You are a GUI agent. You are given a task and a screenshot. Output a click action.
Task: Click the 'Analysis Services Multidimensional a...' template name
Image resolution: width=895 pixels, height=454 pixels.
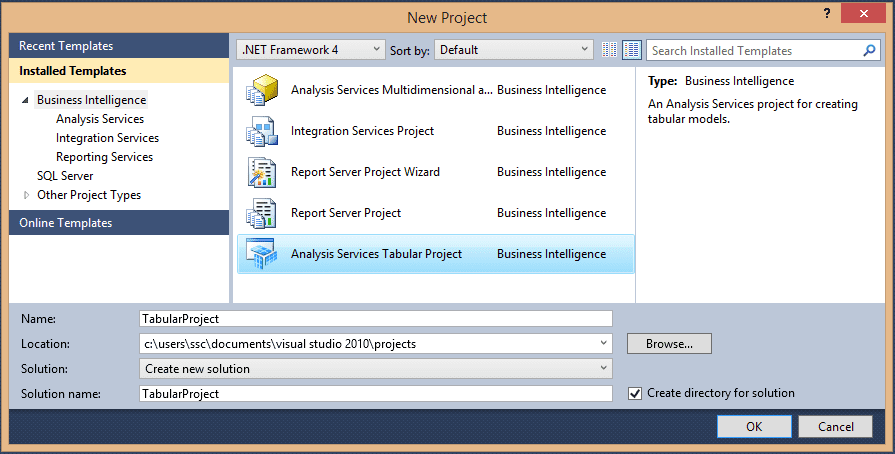(x=392, y=90)
